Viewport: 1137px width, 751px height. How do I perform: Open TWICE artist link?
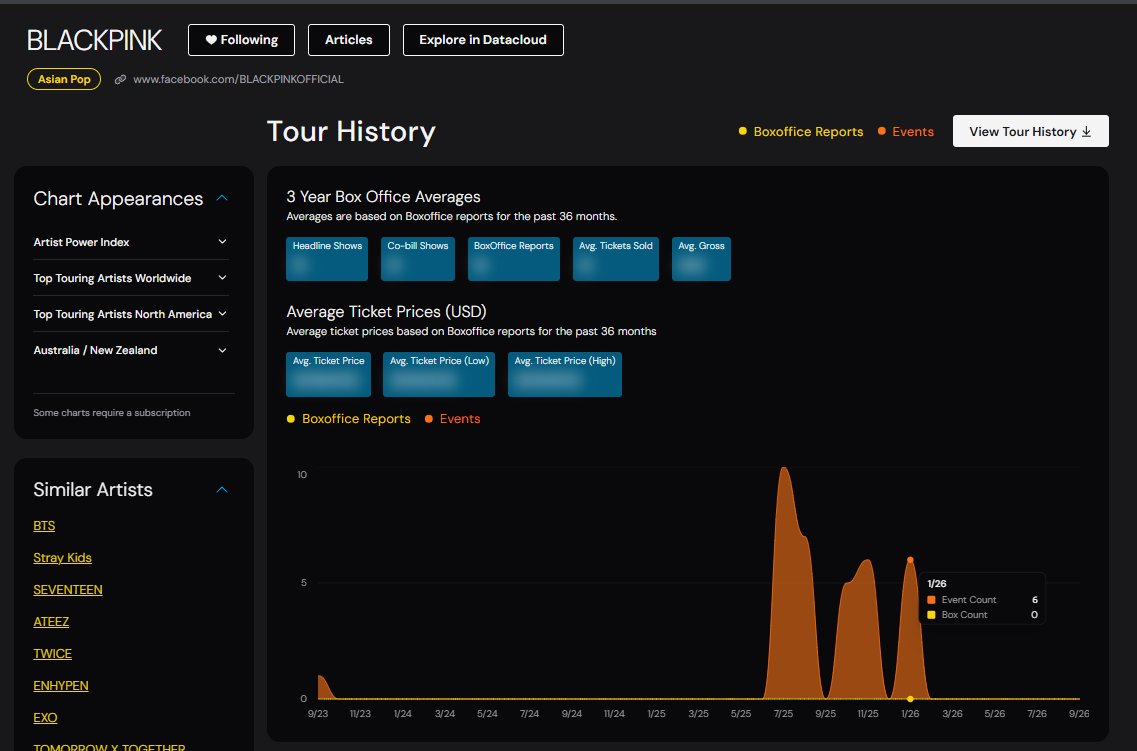tap(52, 653)
